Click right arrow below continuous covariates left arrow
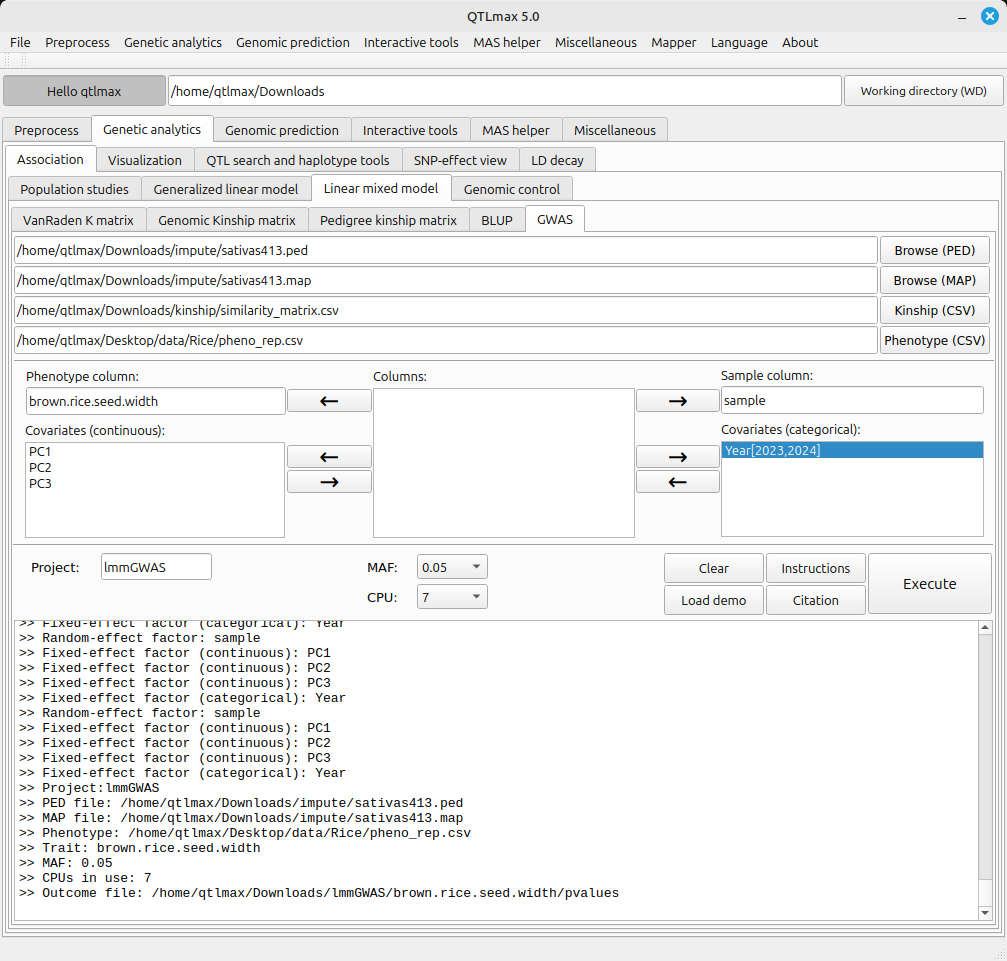Screen dimensions: 1007x961 pyautogui.click(x=329, y=481)
